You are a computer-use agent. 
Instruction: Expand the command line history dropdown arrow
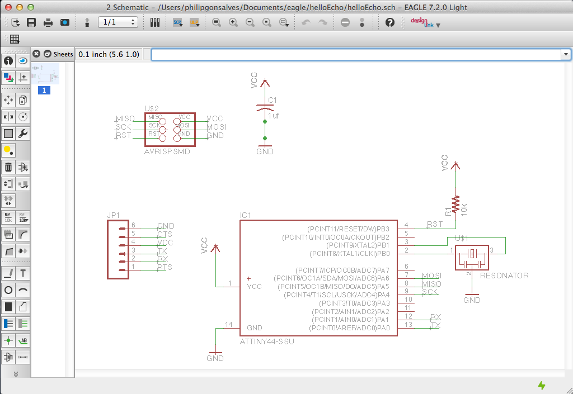[x=566, y=54]
